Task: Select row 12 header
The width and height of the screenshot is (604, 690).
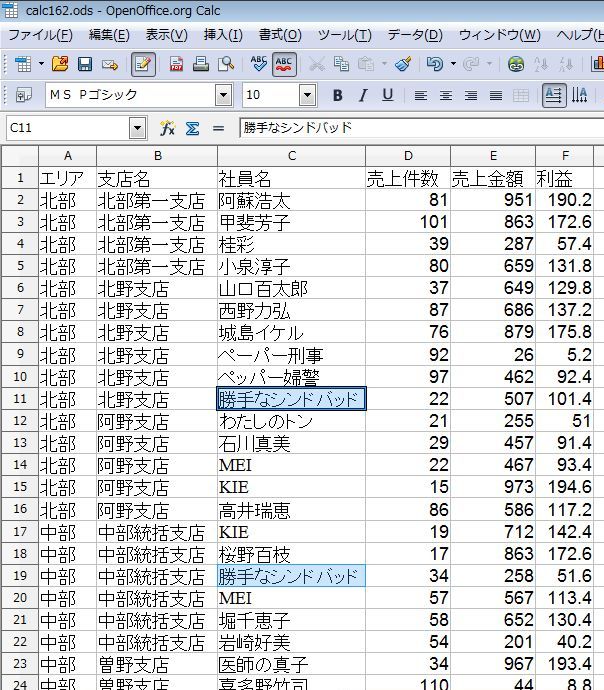Action: (19, 421)
